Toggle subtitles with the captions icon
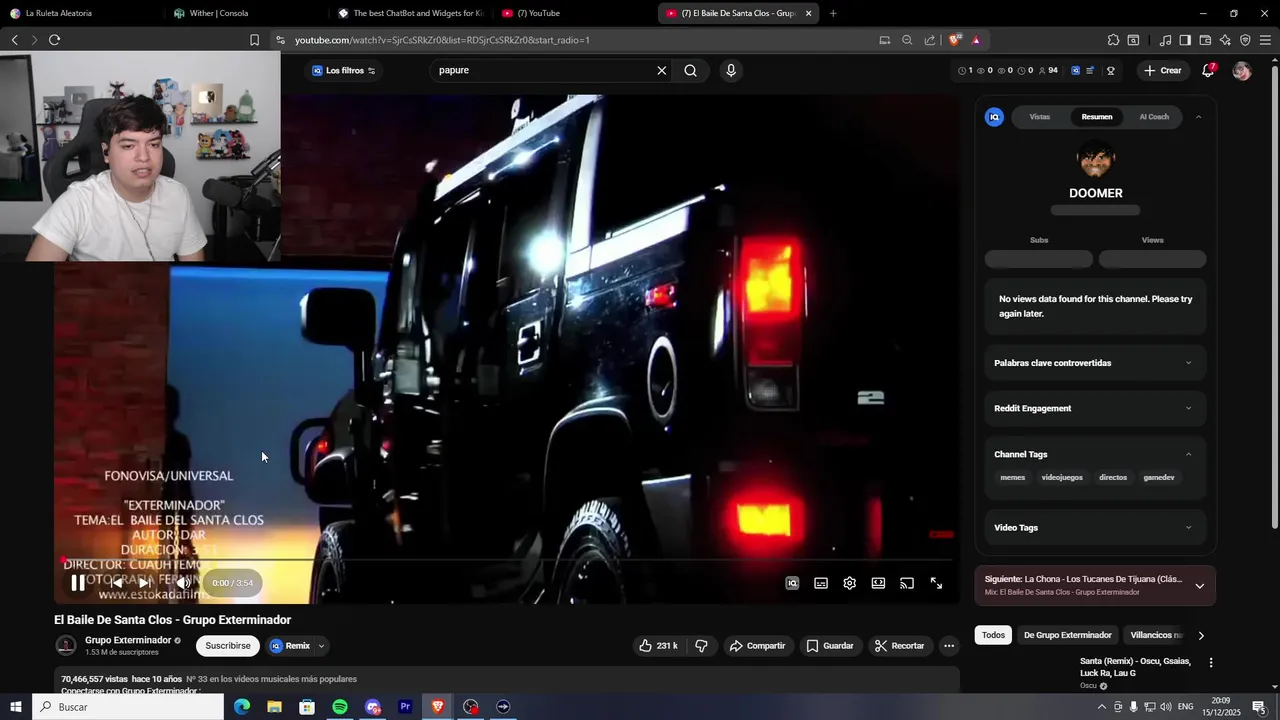1280x720 pixels. [x=821, y=583]
